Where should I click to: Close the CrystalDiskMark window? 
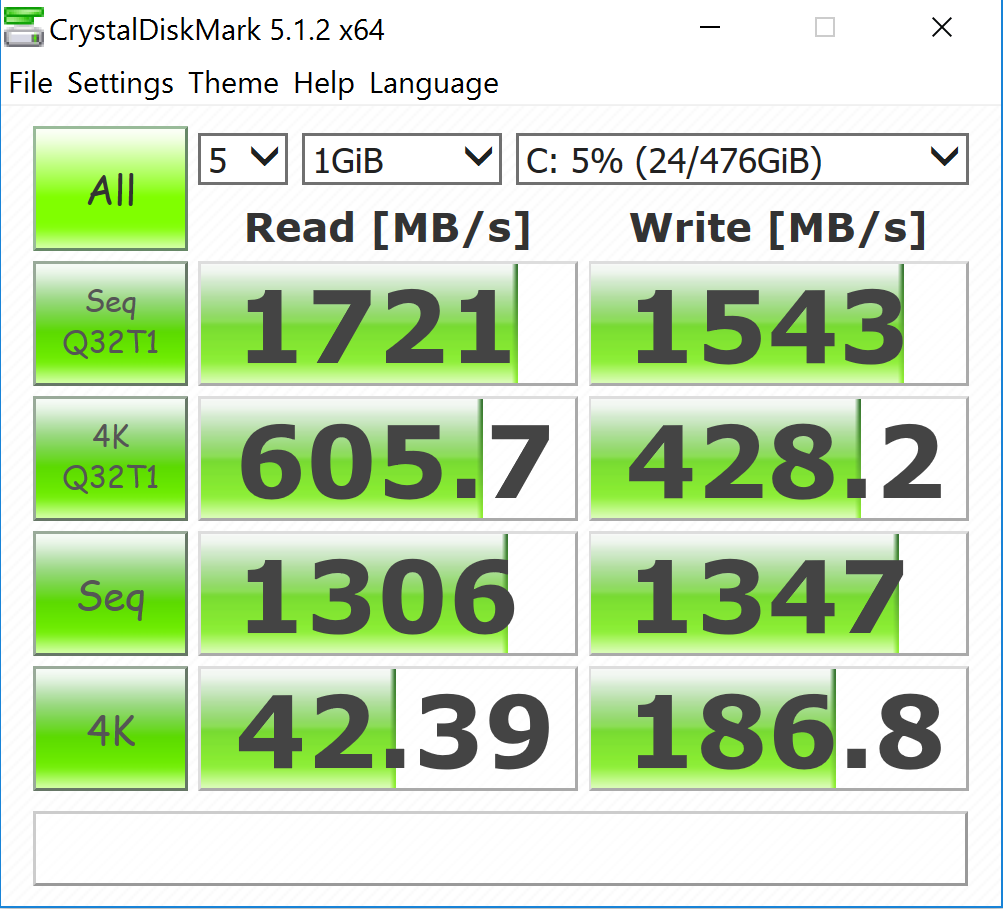[x=942, y=28]
